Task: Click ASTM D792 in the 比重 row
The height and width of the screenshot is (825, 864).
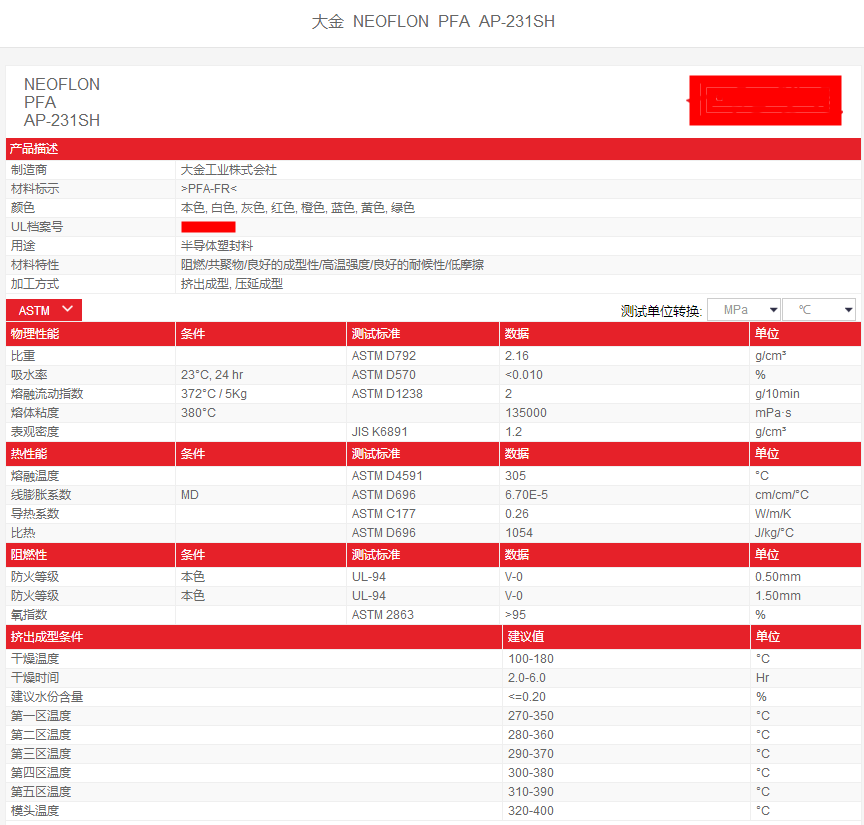Action: pos(384,356)
